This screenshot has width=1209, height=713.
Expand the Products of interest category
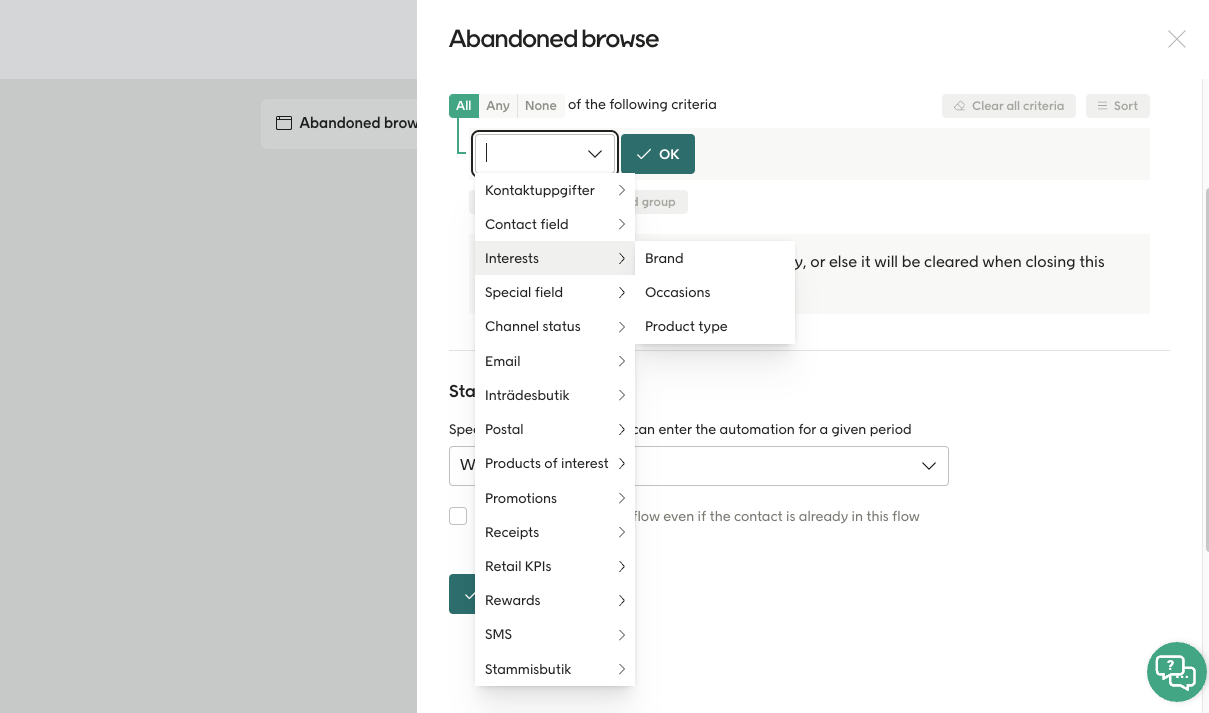(554, 463)
